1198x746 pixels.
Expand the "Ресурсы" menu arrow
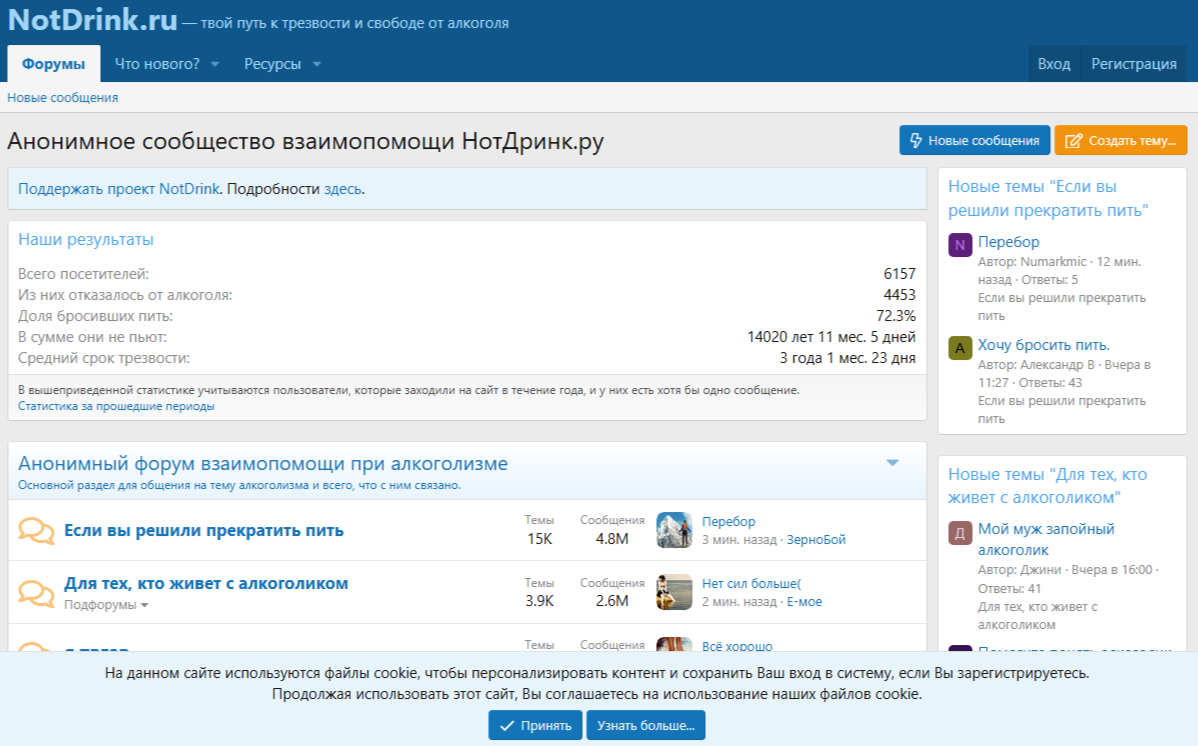click(x=317, y=65)
